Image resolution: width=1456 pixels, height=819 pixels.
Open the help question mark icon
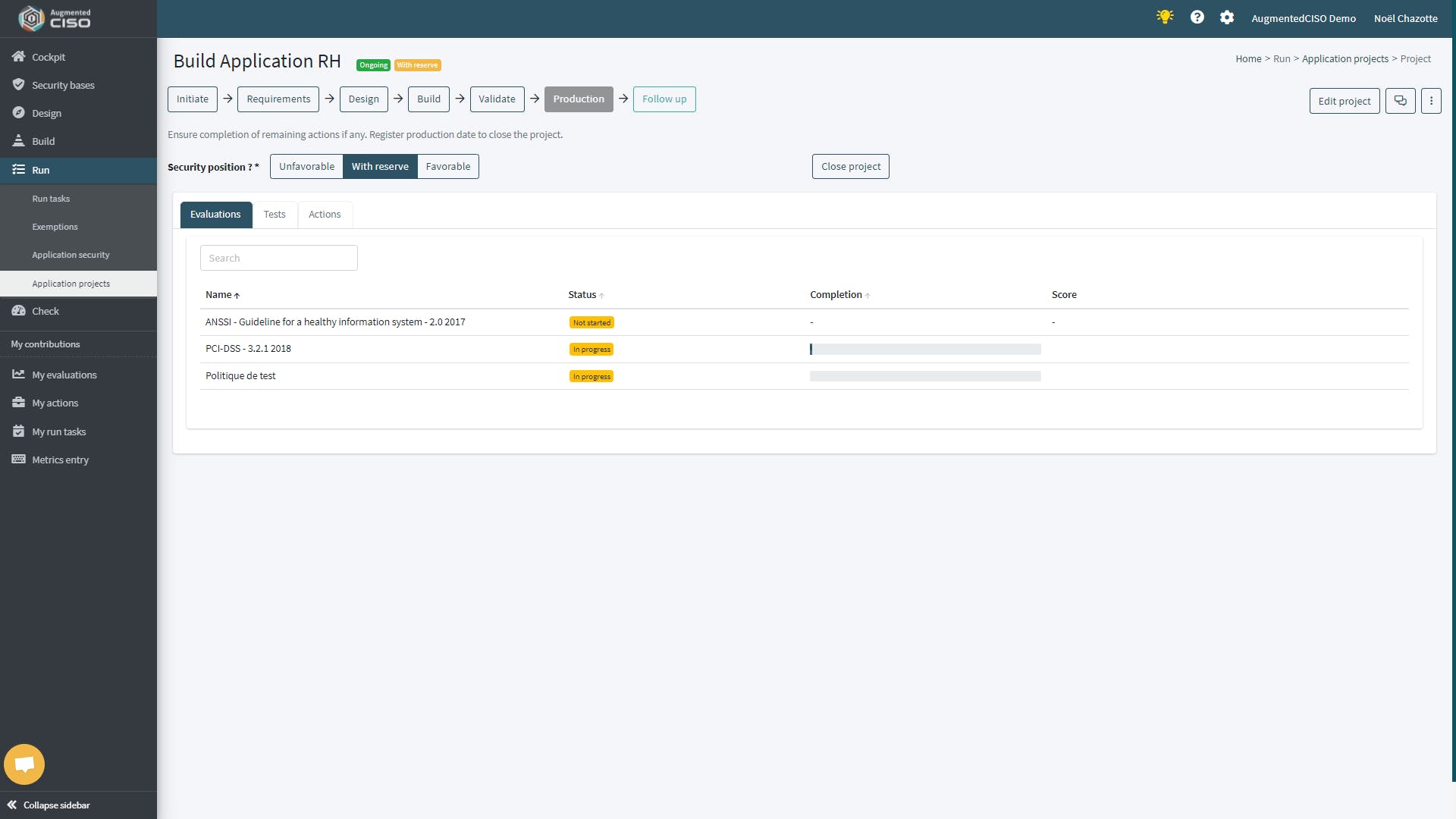click(x=1197, y=17)
